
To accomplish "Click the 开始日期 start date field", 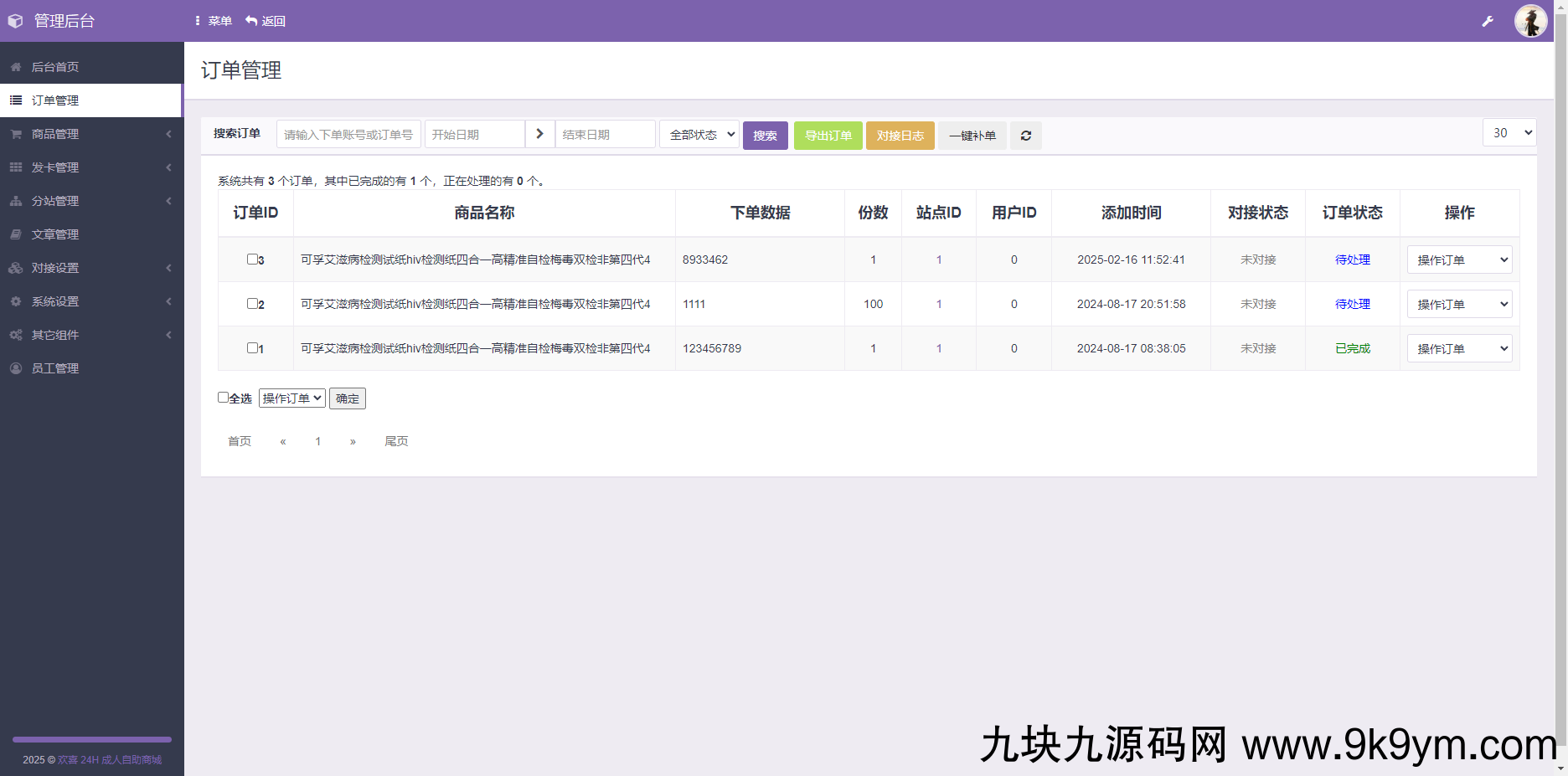I will pyautogui.click(x=474, y=134).
